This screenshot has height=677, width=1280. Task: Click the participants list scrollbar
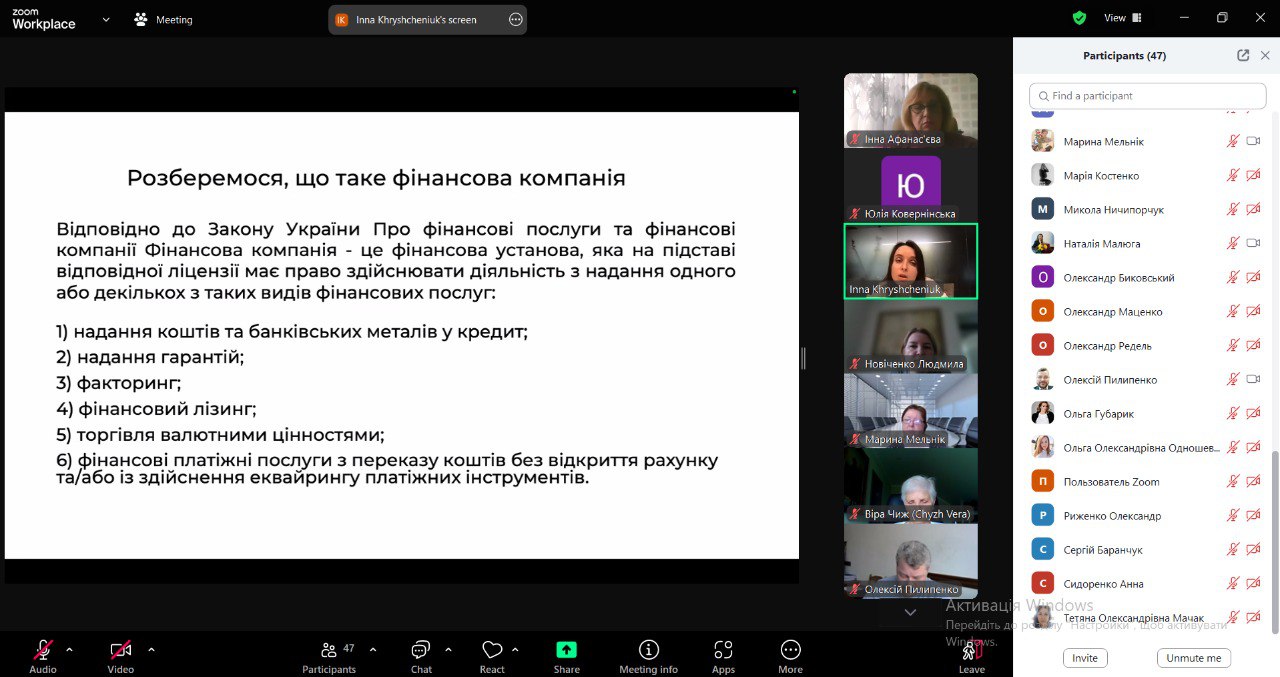(x=1274, y=540)
